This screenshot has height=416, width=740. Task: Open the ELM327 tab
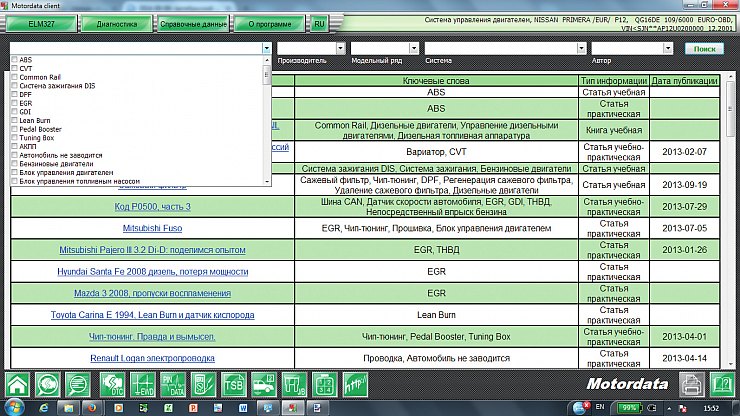(41, 24)
